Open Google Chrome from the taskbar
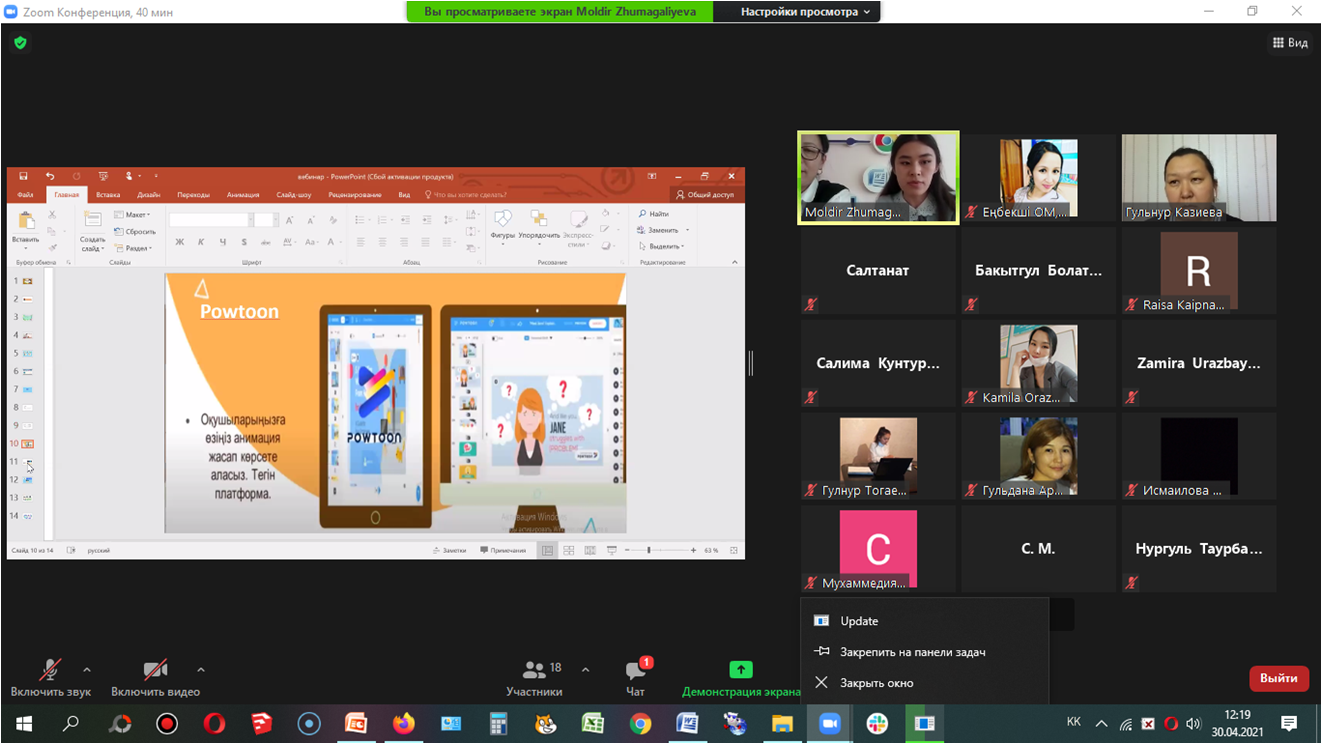Image resolution: width=1322 pixels, height=744 pixels. tap(640, 723)
